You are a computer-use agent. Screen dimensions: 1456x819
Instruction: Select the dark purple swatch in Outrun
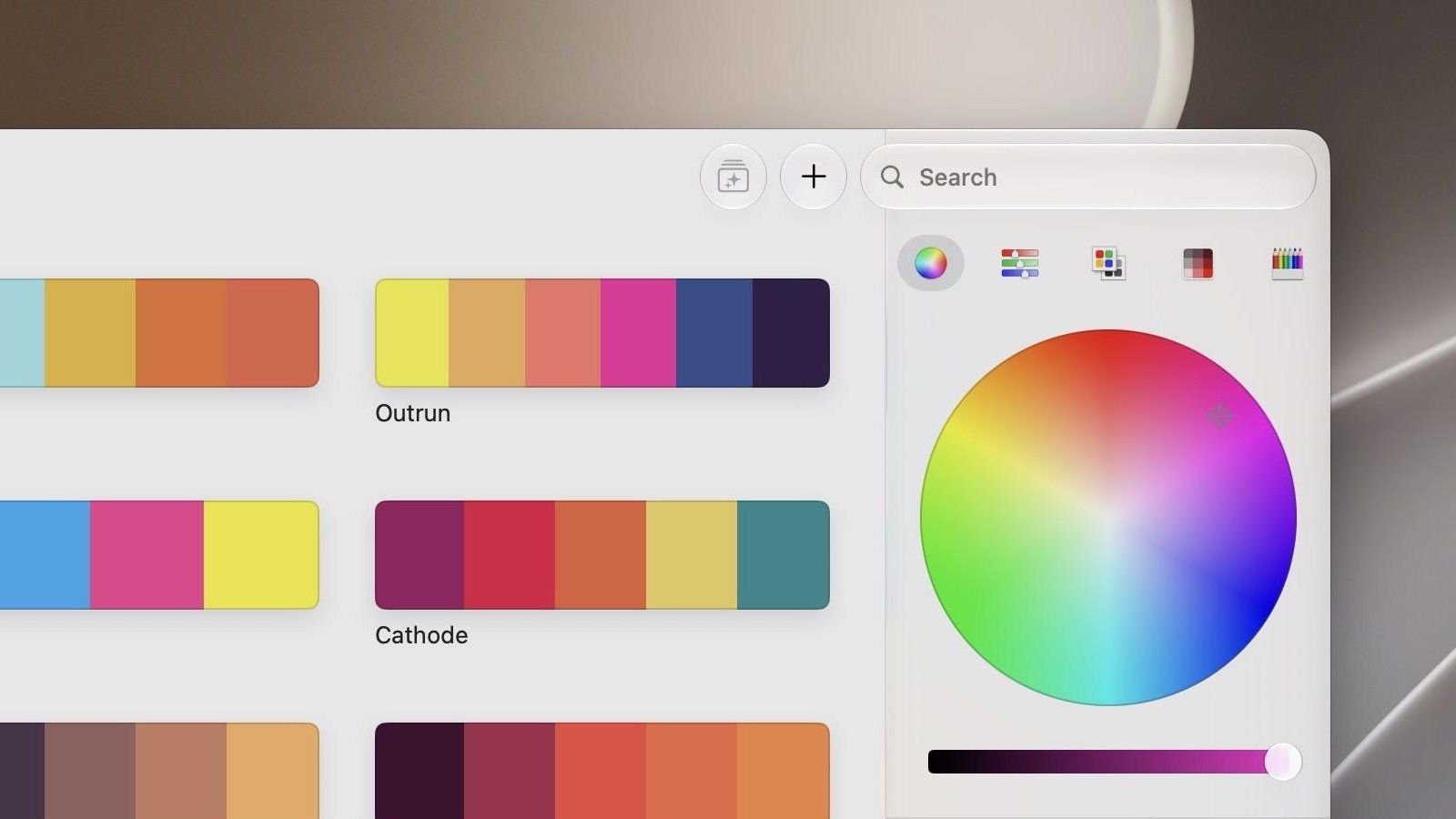click(x=791, y=333)
